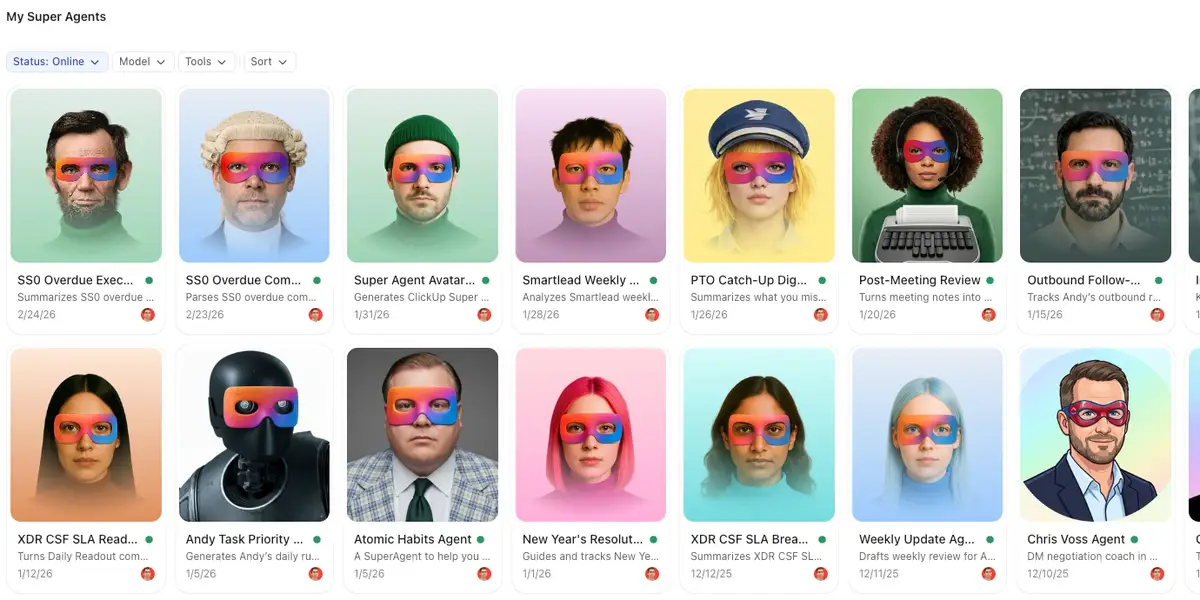Open the judge wig agent avatar

254,176
